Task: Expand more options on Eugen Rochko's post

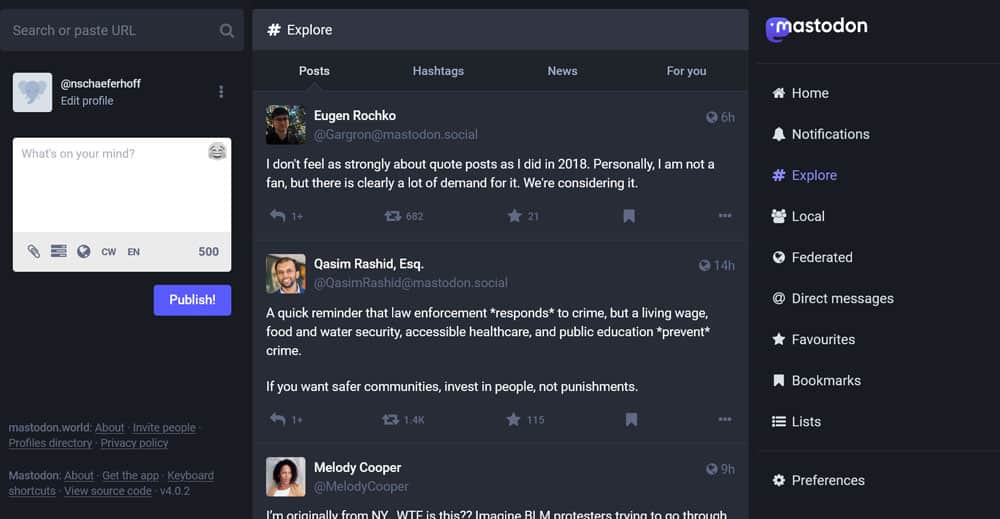Action: point(725,215)
